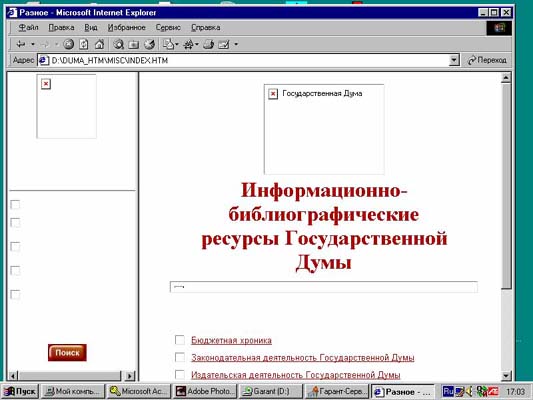Switch to Garant (D:) taskbar button

tap(270, 392)
